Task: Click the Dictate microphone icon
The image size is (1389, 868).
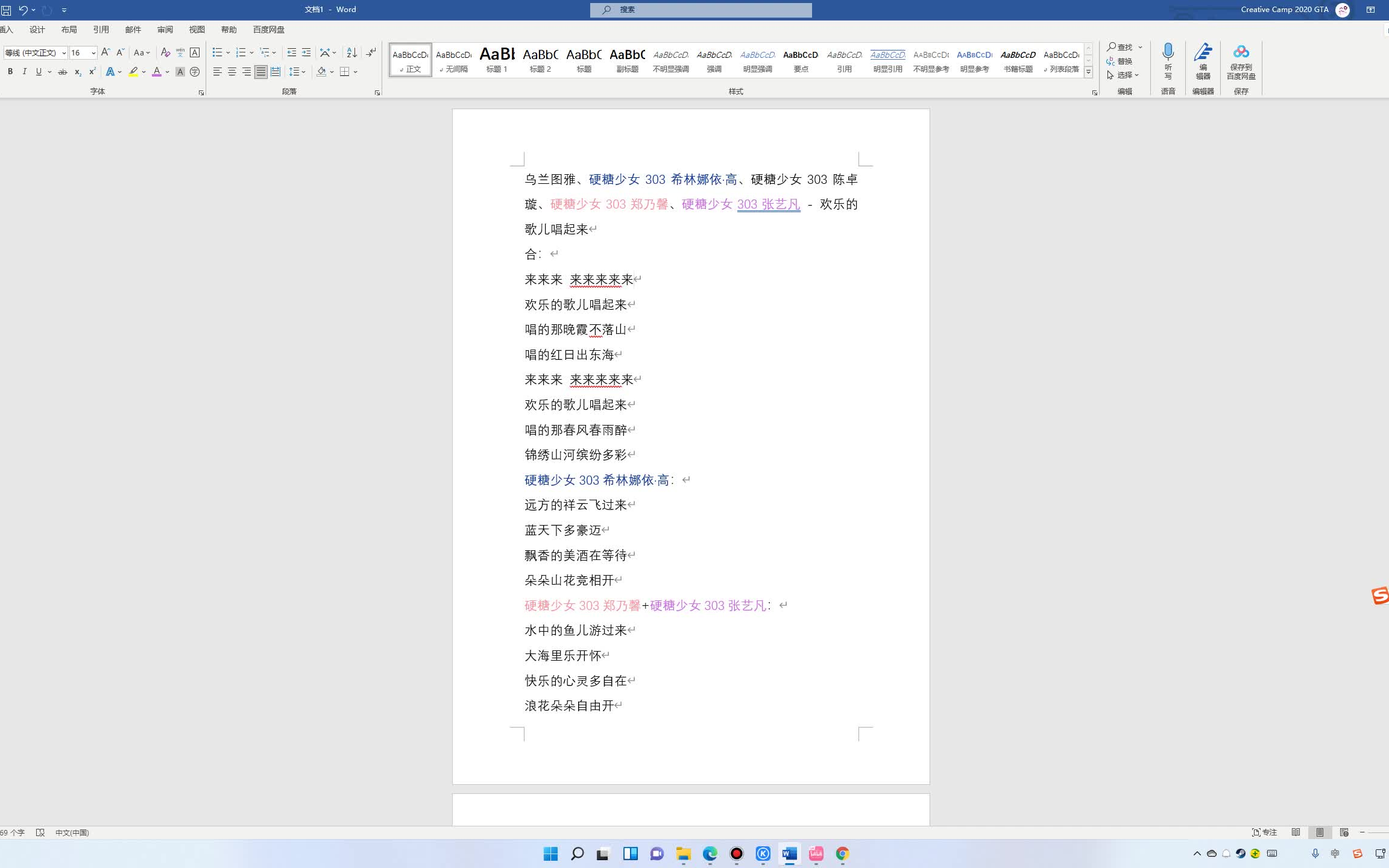Action: coord(1168,60)
